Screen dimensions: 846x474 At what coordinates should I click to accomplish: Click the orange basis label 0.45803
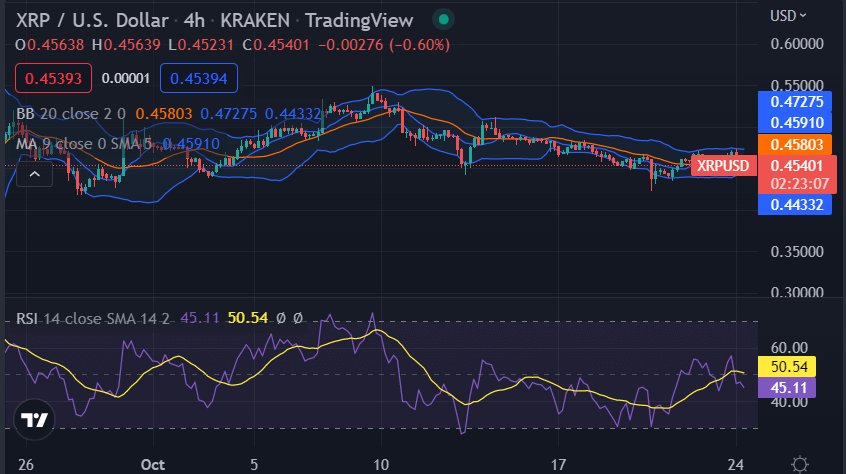click(x=797, y=145)
